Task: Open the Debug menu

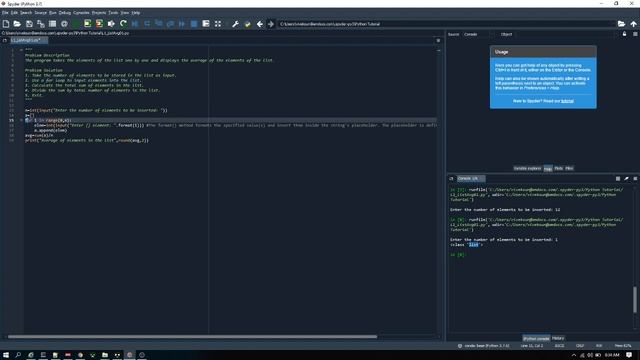Action: tap(65, 13)
